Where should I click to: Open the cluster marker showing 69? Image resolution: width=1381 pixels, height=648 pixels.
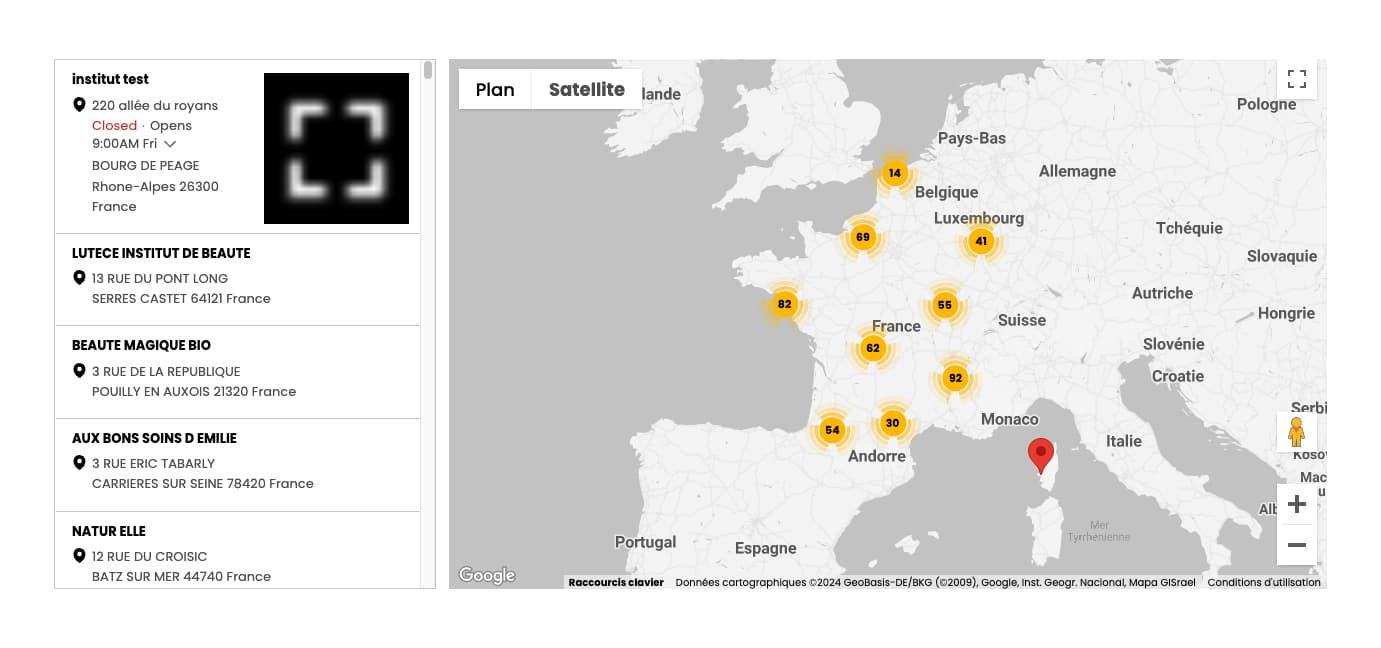point(862,237)
